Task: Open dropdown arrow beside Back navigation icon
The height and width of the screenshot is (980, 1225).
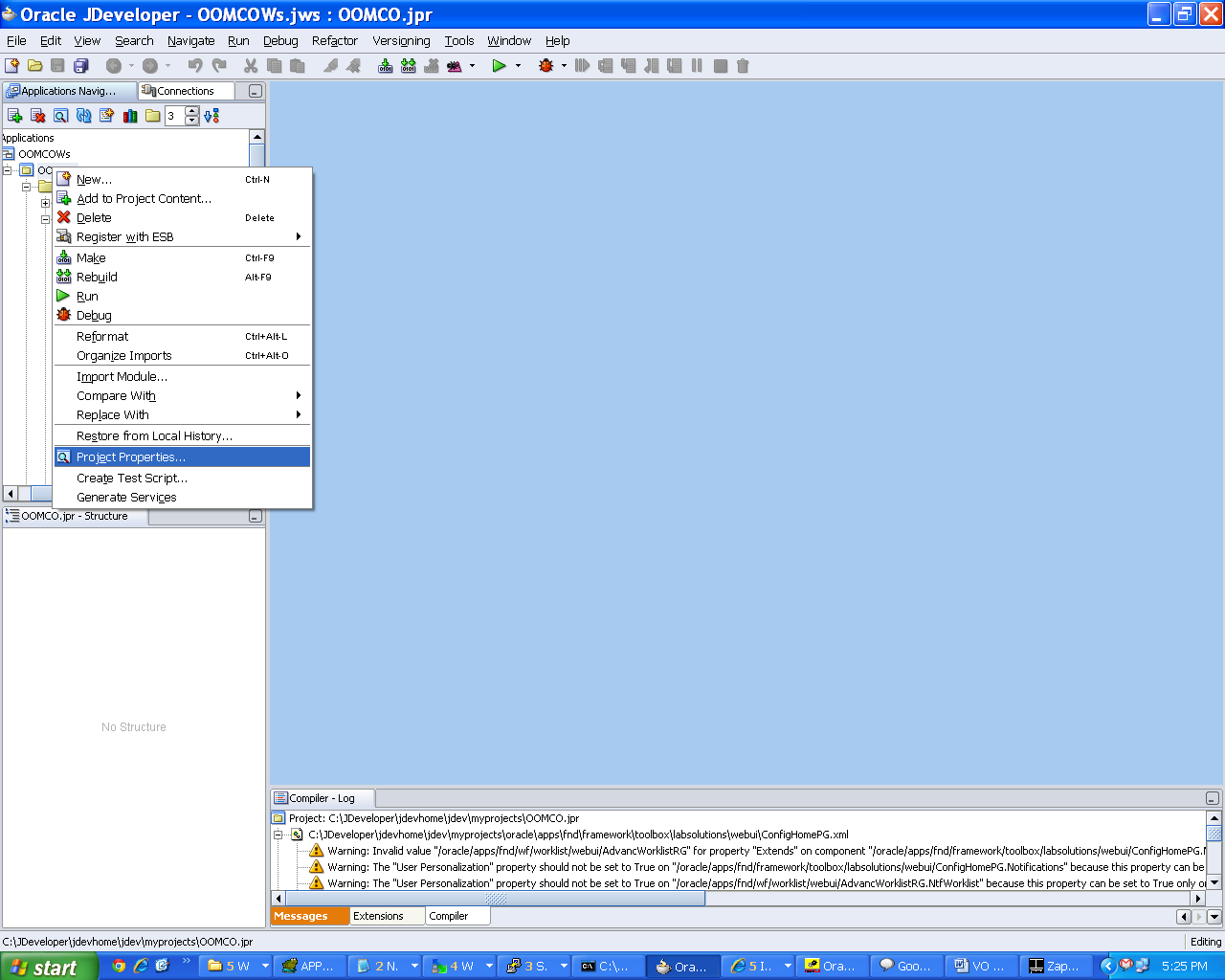Action: 131,66
